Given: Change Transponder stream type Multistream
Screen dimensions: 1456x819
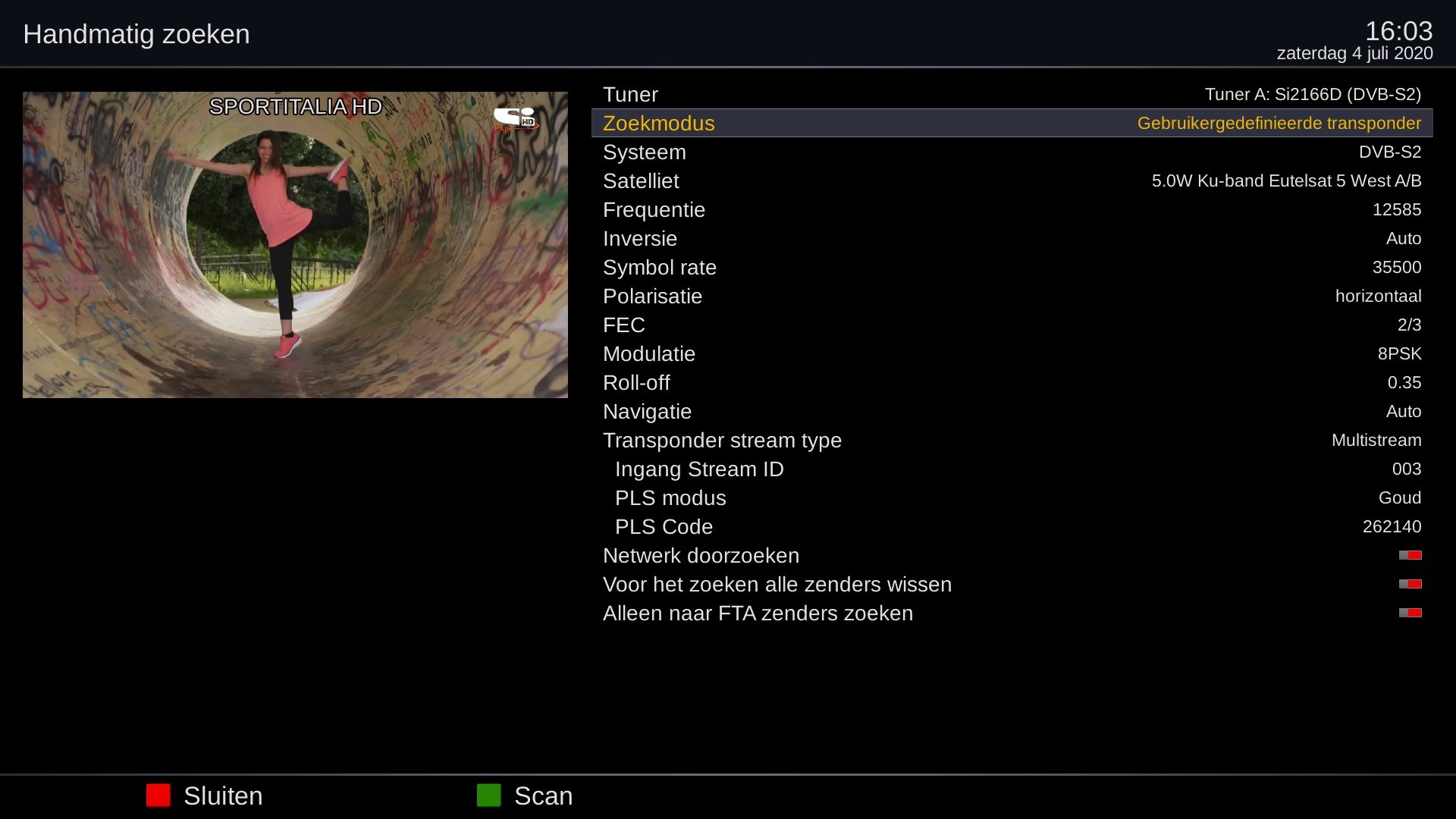Looking at the screenshot, I should [1376, 440].
